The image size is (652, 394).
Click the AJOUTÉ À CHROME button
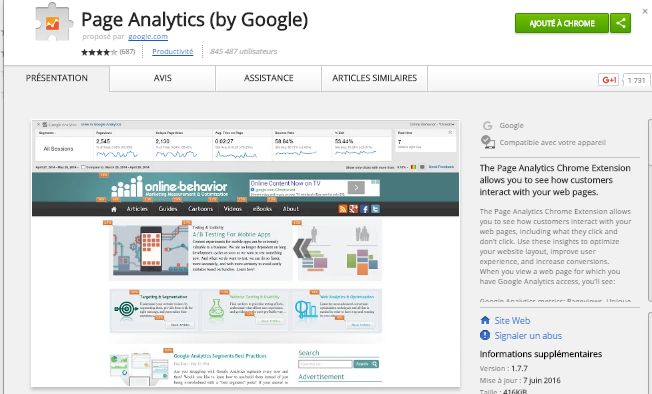point(562,23)
